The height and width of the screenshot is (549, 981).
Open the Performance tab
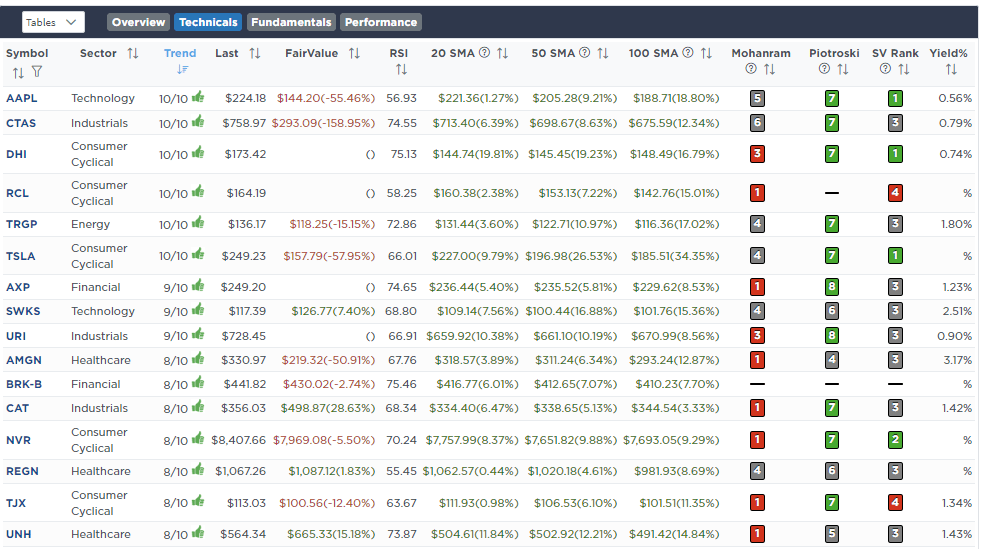(x=381, y=22)
